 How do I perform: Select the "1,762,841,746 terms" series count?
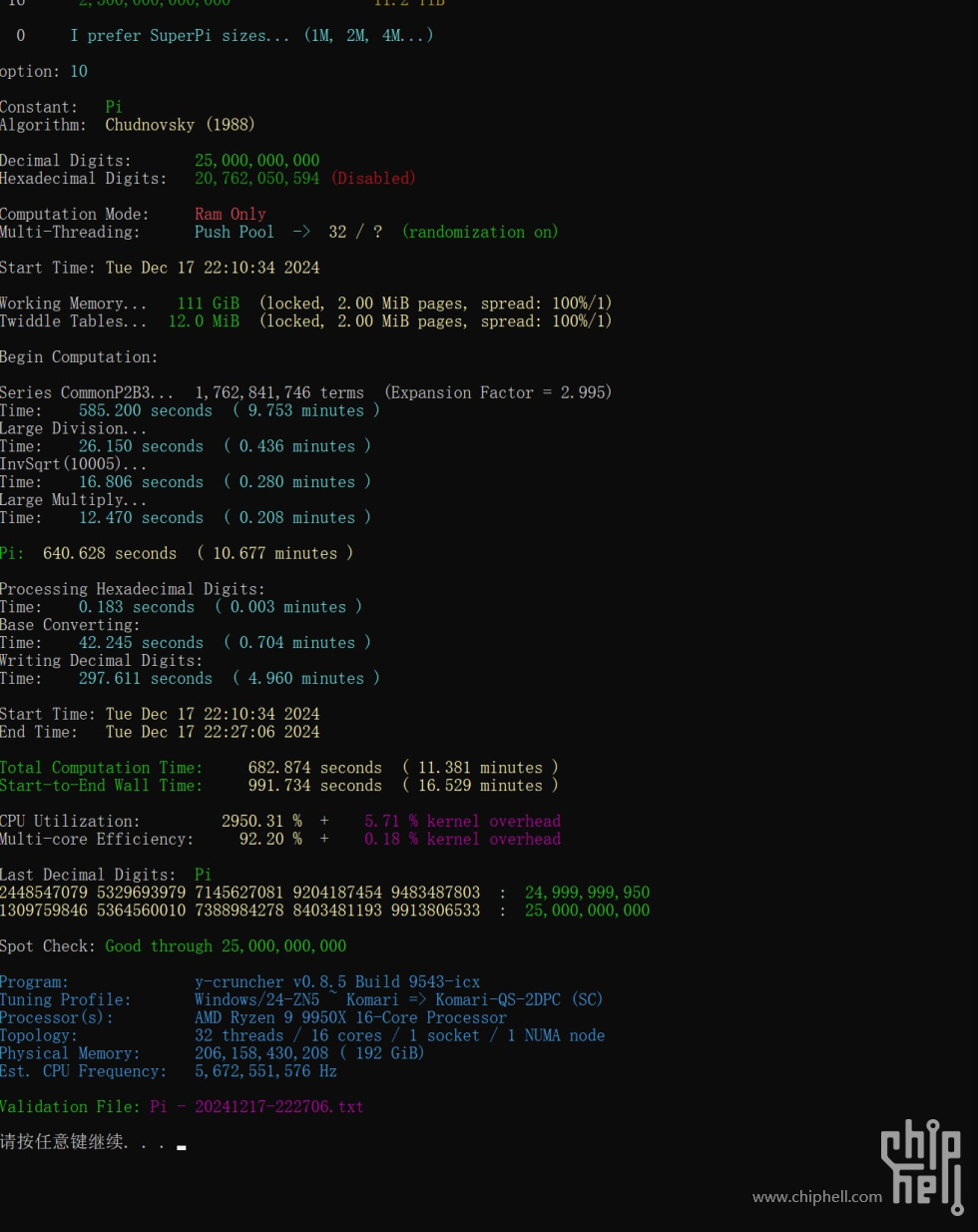[279, 393]
